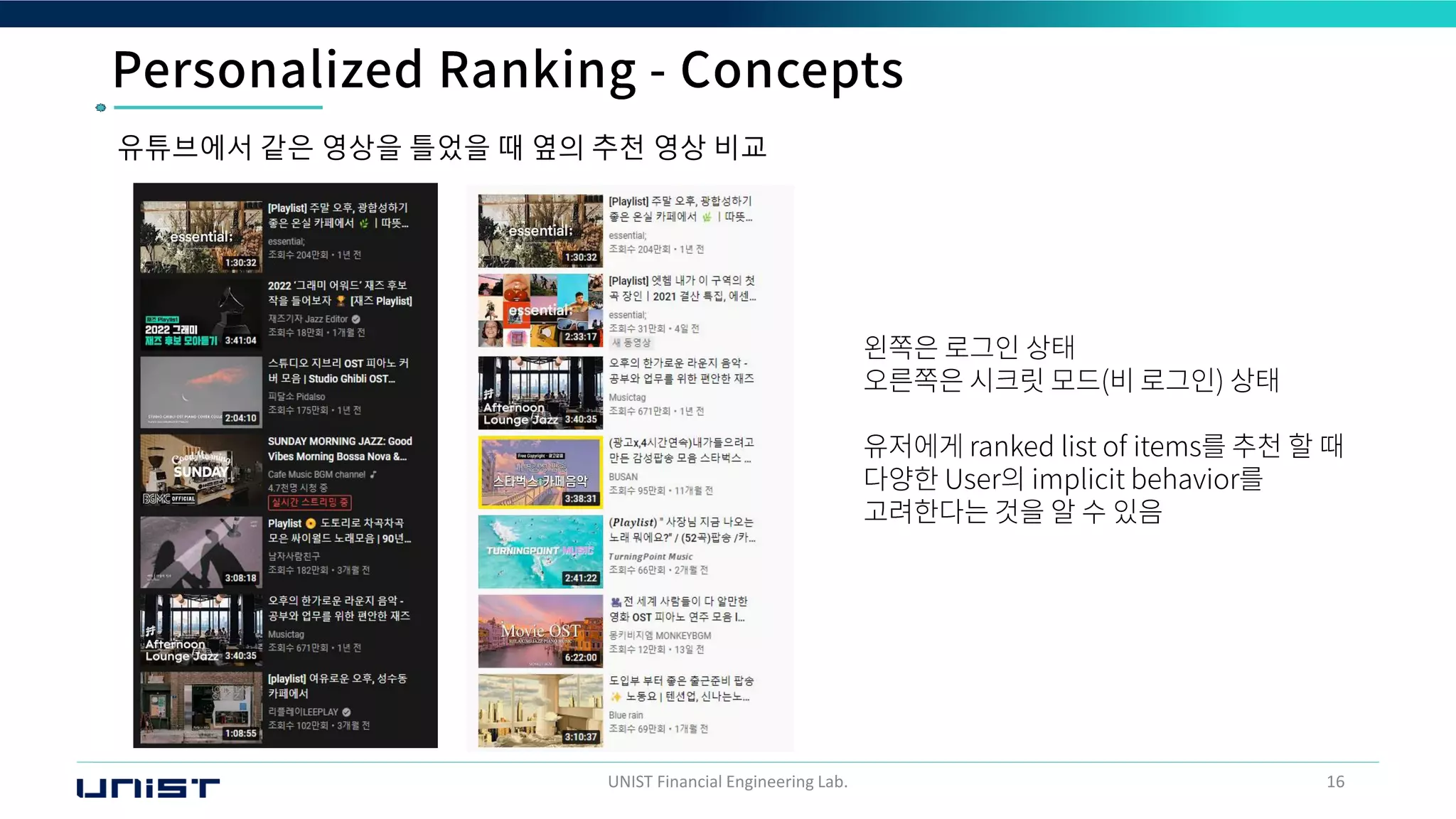The height and width of the screenshot is (819, 1456).
Task: Click the title '2022 그래미 어워드 재즈 후보'
Action: point(340,293)
